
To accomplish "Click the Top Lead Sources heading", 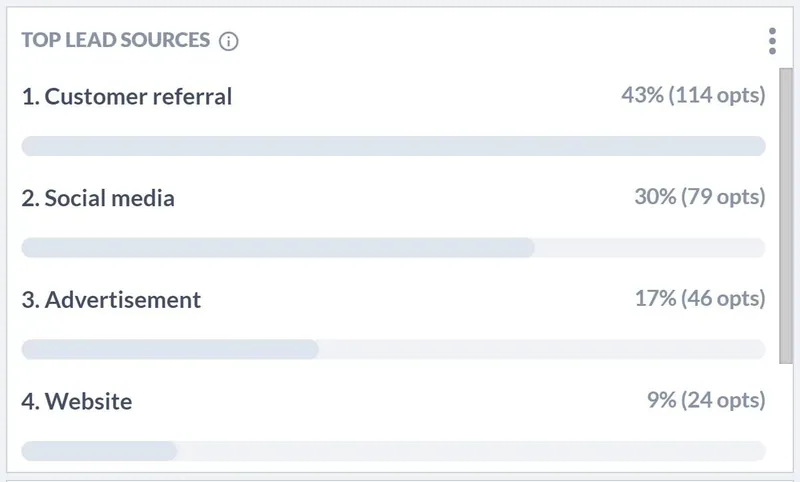I will (x=116, y=40).
